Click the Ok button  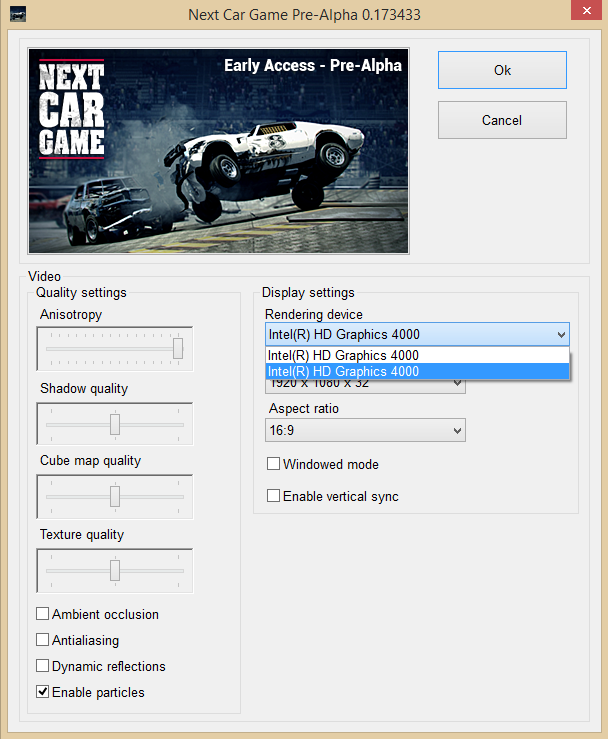502,70
